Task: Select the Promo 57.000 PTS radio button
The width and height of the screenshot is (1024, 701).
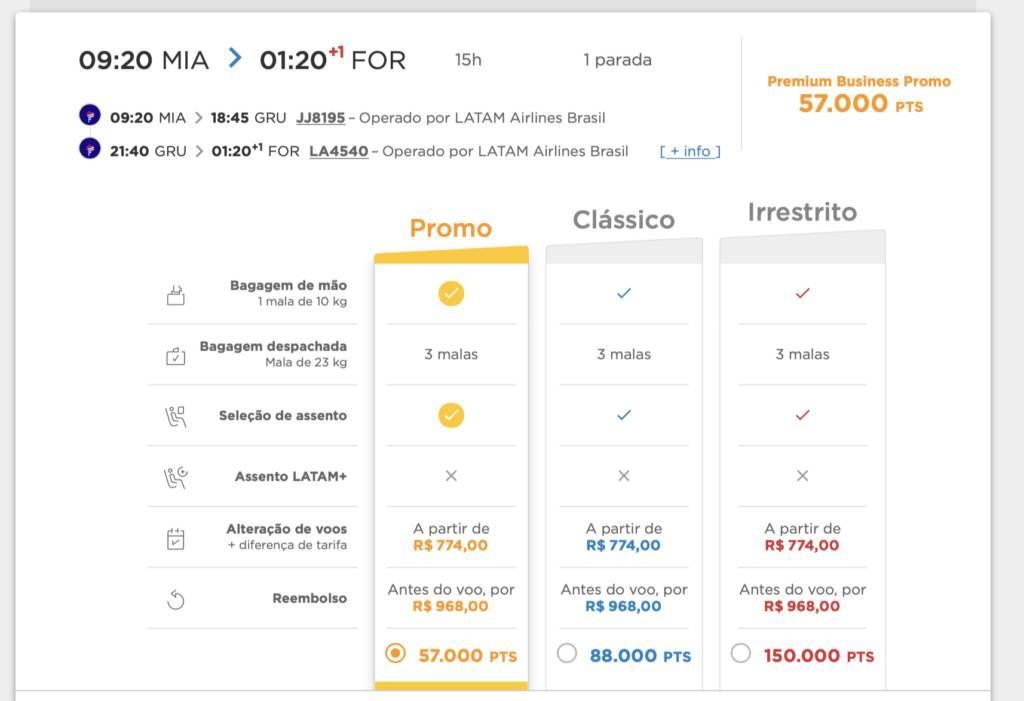Action: coord(395,653)
